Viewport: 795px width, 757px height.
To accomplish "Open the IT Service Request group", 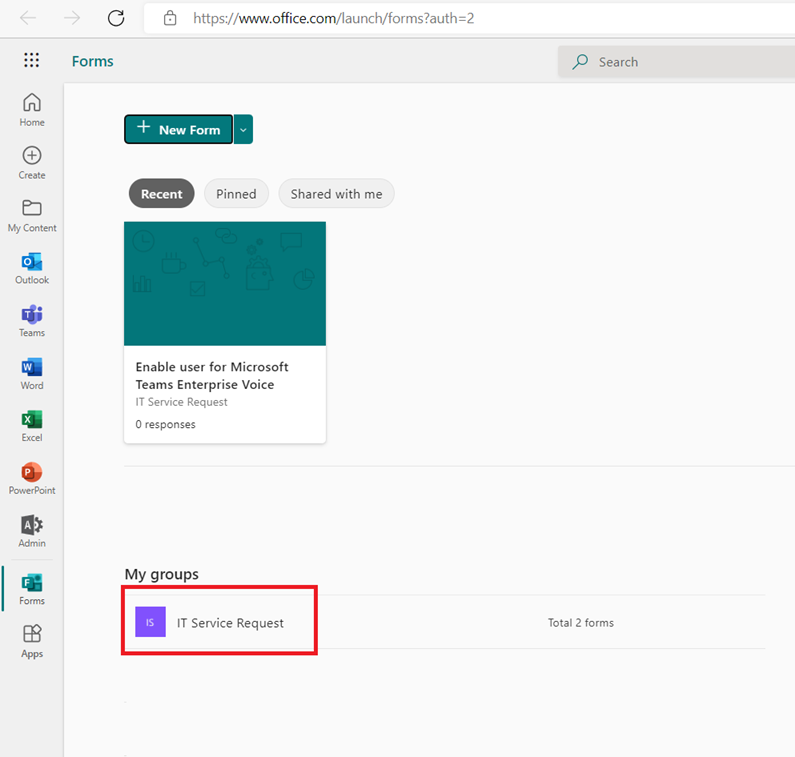I will pyautogui.click(x=230, y=623).
